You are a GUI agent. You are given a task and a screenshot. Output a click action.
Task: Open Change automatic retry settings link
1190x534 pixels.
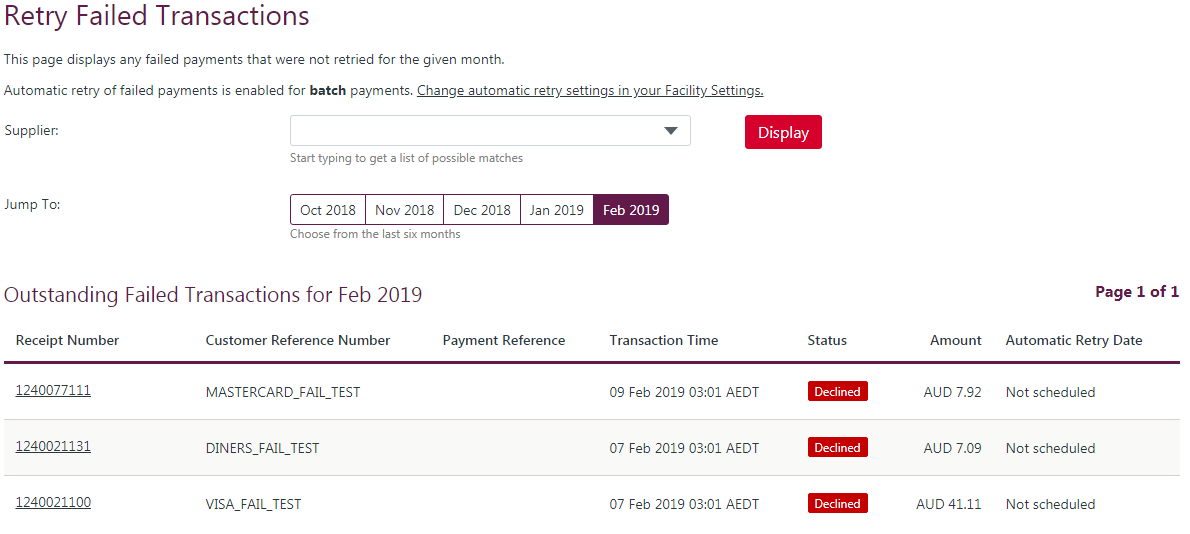point(590,91)
